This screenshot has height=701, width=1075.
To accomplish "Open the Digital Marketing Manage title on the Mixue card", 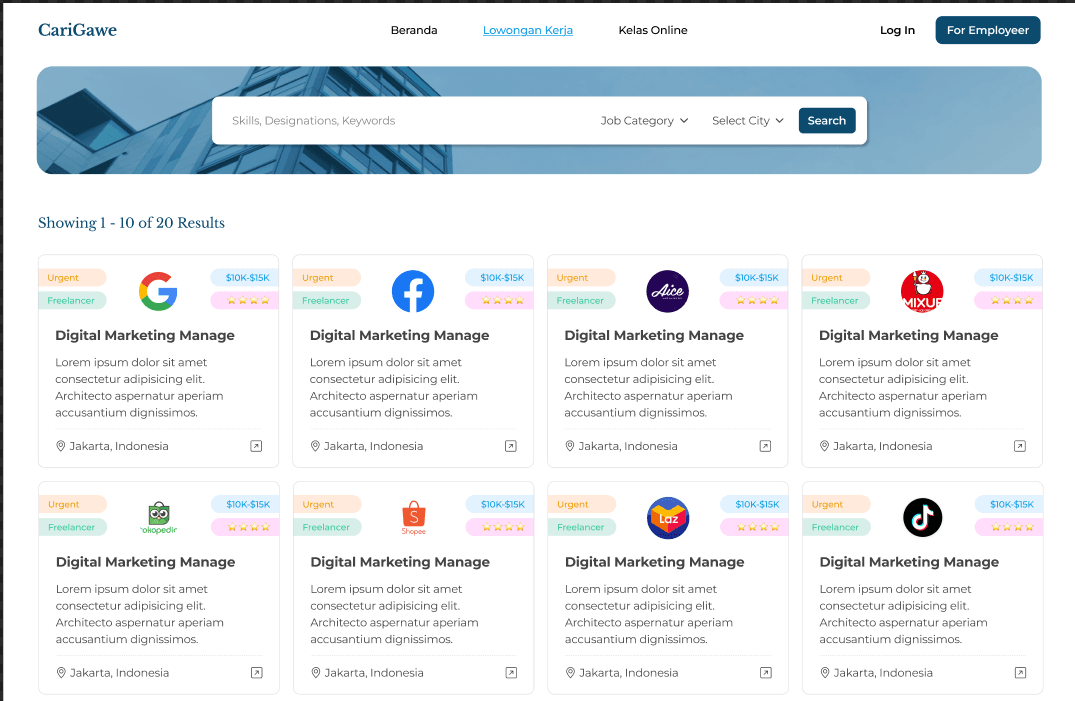I will (x=909, y=335).
